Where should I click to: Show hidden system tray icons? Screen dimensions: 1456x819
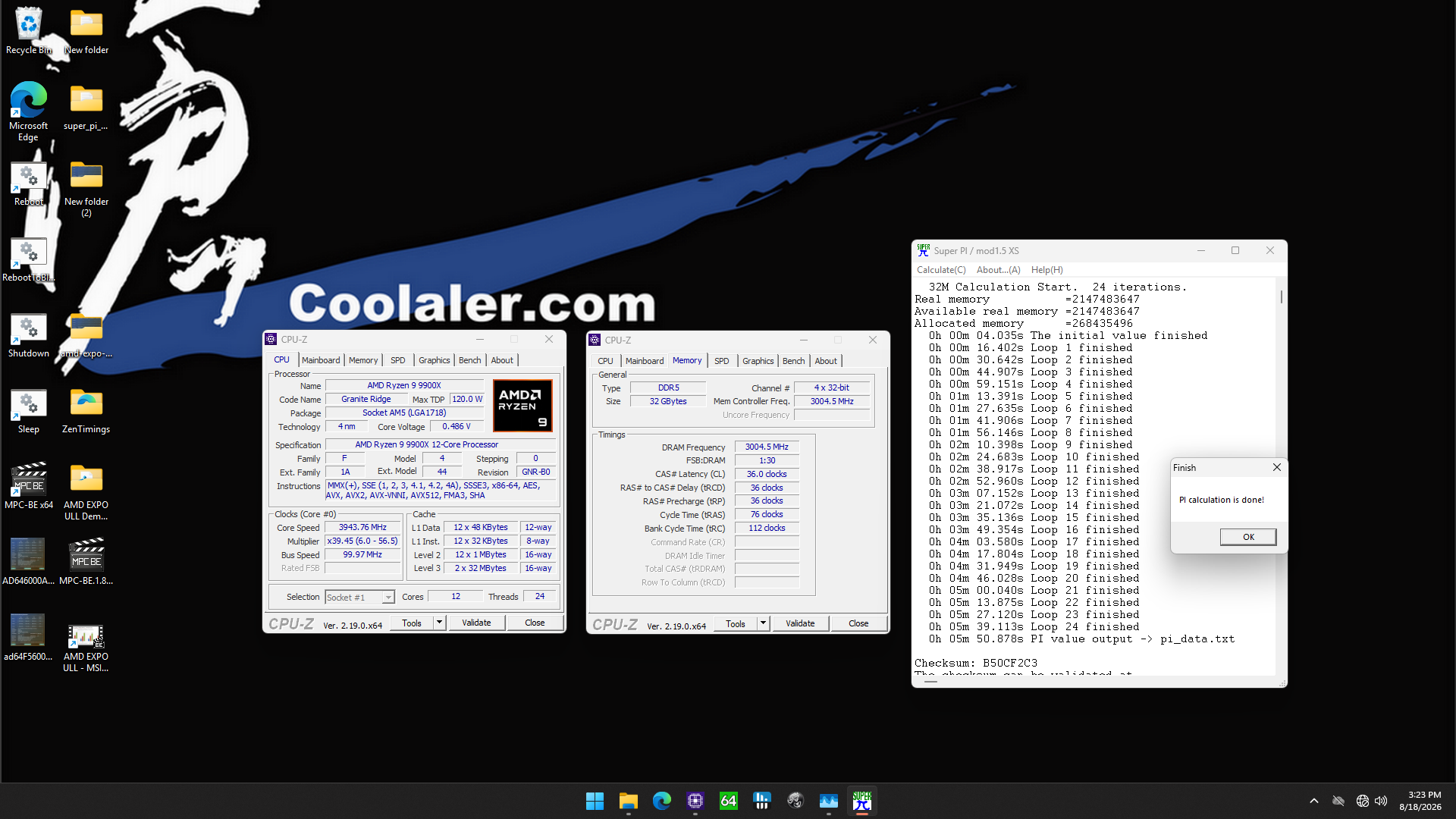(1314, 801)
